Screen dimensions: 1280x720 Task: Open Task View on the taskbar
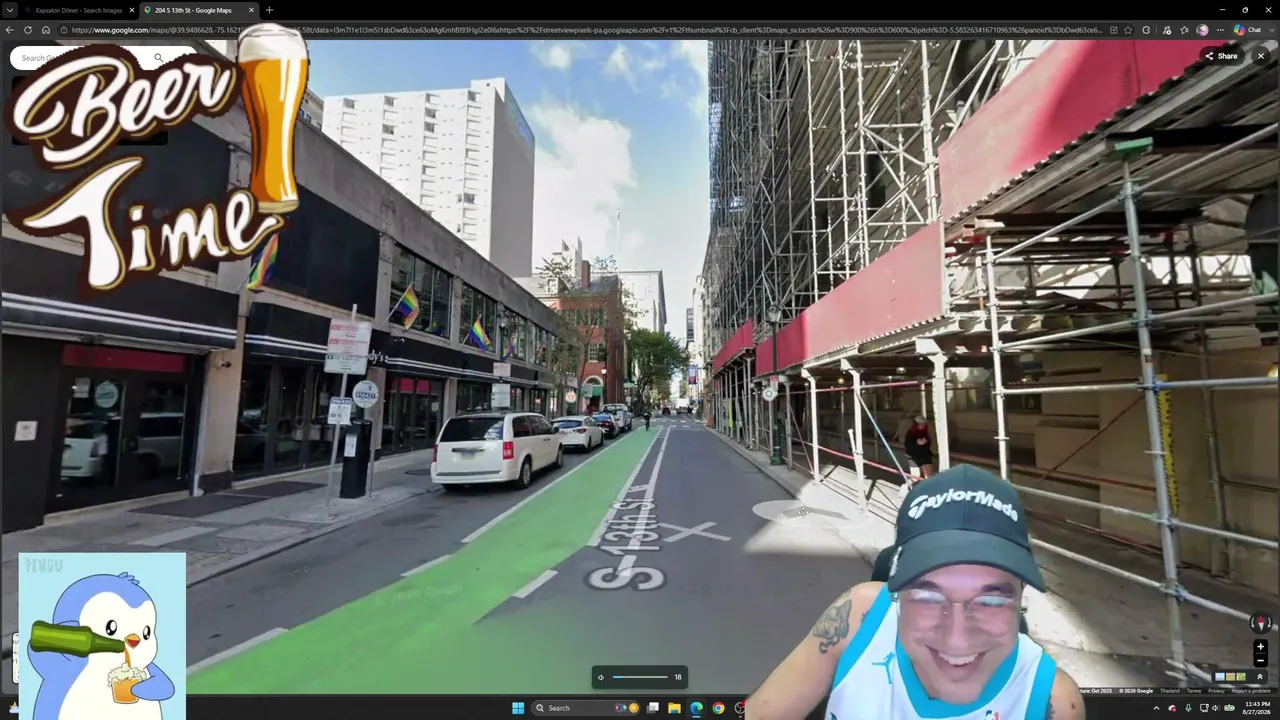click(x=653, y=708)
